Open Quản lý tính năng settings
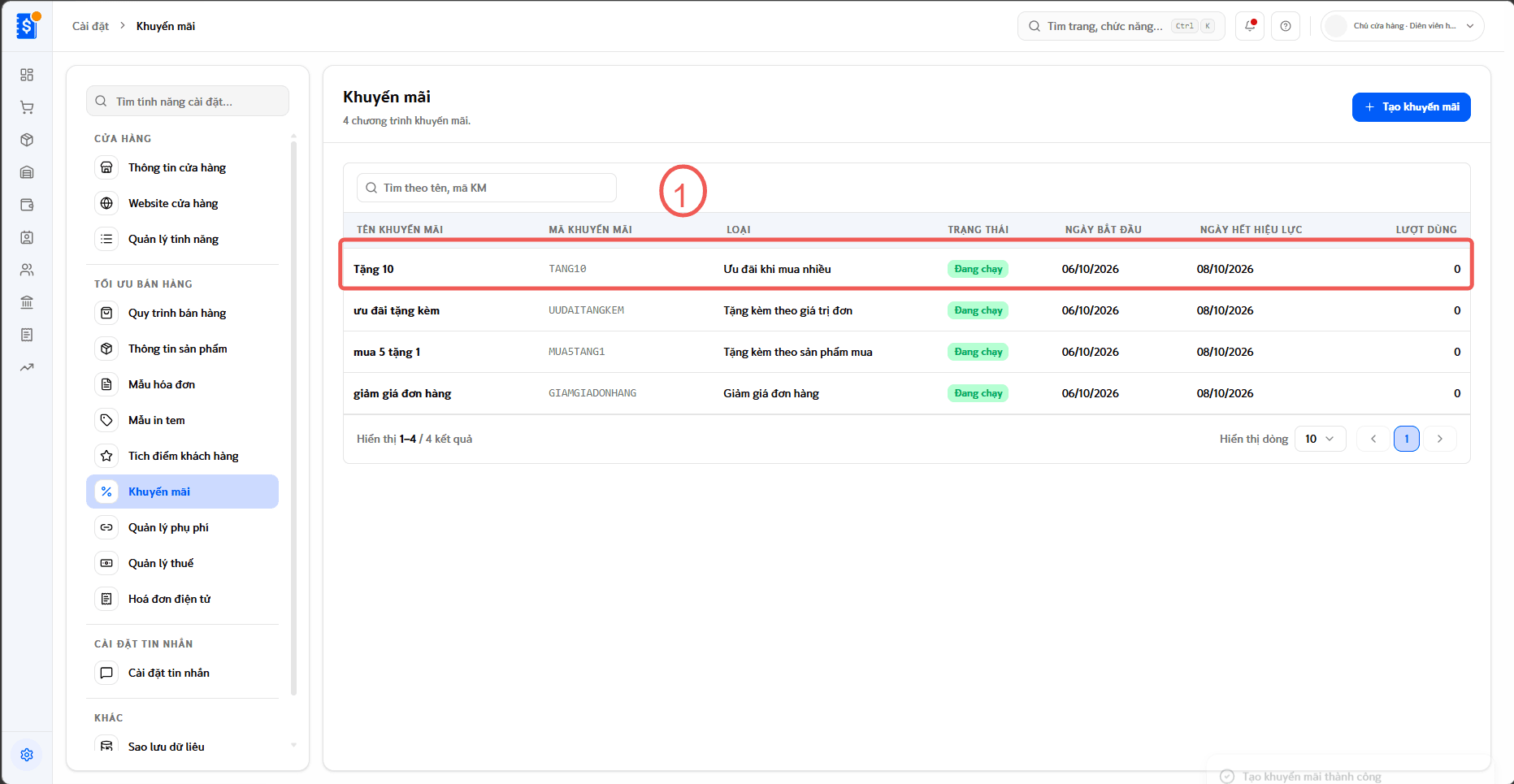The width and height of the screenshot is (1514, 784). click(x=182, y=239)
